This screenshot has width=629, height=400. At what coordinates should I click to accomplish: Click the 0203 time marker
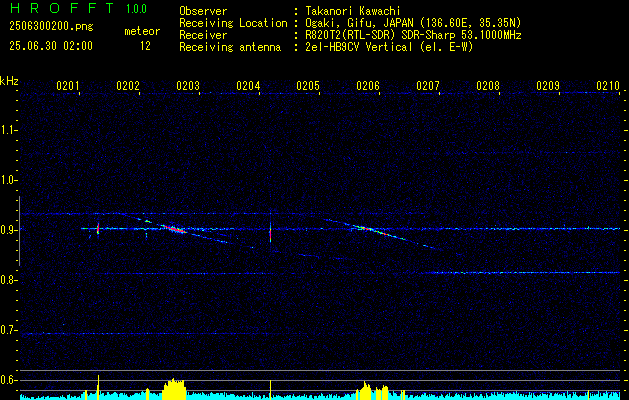(188, 86)
